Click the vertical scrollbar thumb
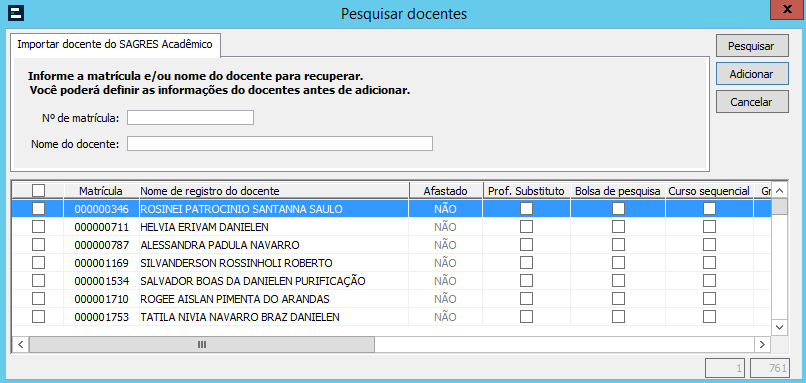The width and height of the screenshot is (806, 383). (x=779, y=206)
